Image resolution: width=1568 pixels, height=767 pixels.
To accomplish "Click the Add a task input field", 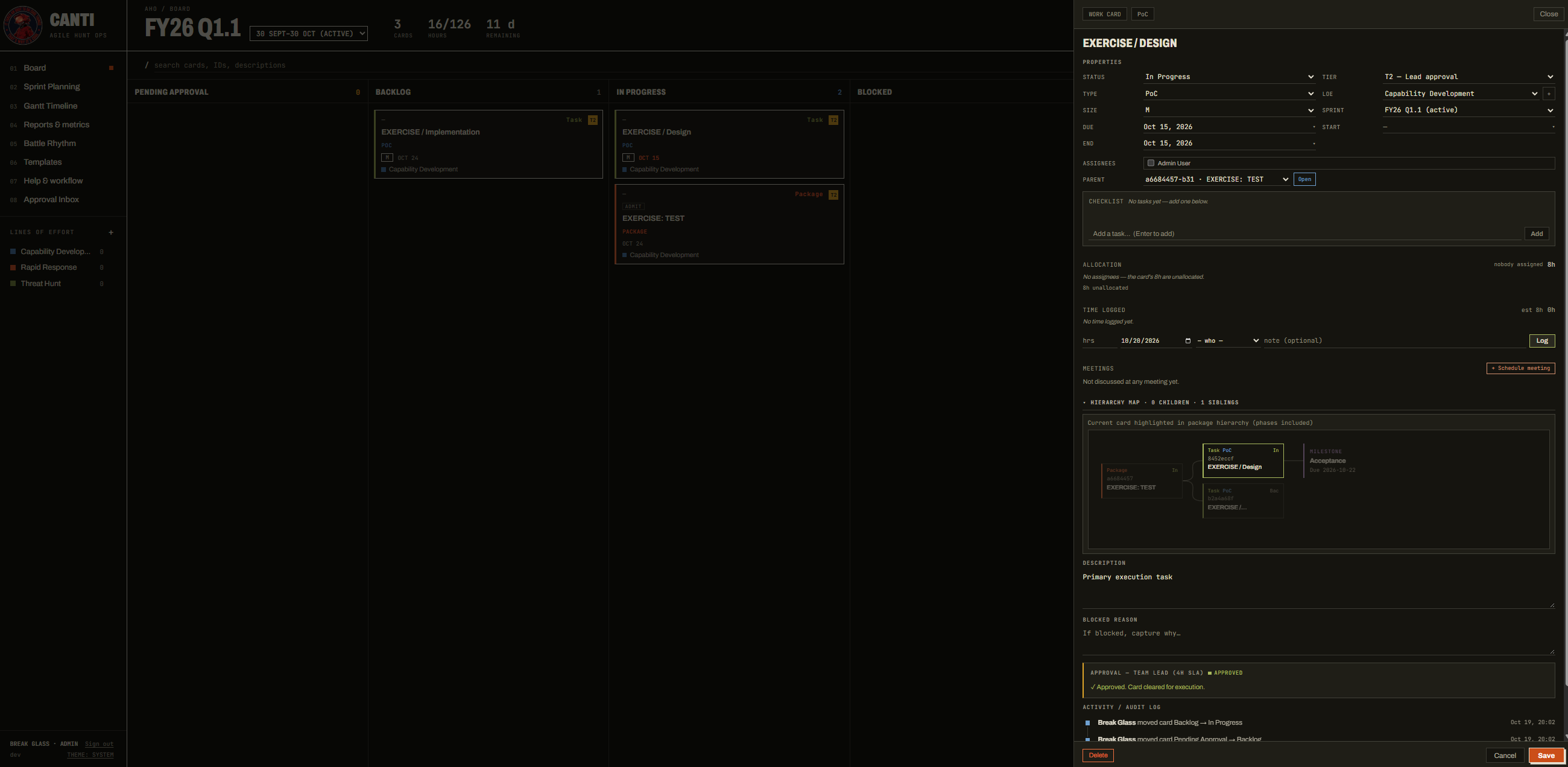I will [1304, 234].
